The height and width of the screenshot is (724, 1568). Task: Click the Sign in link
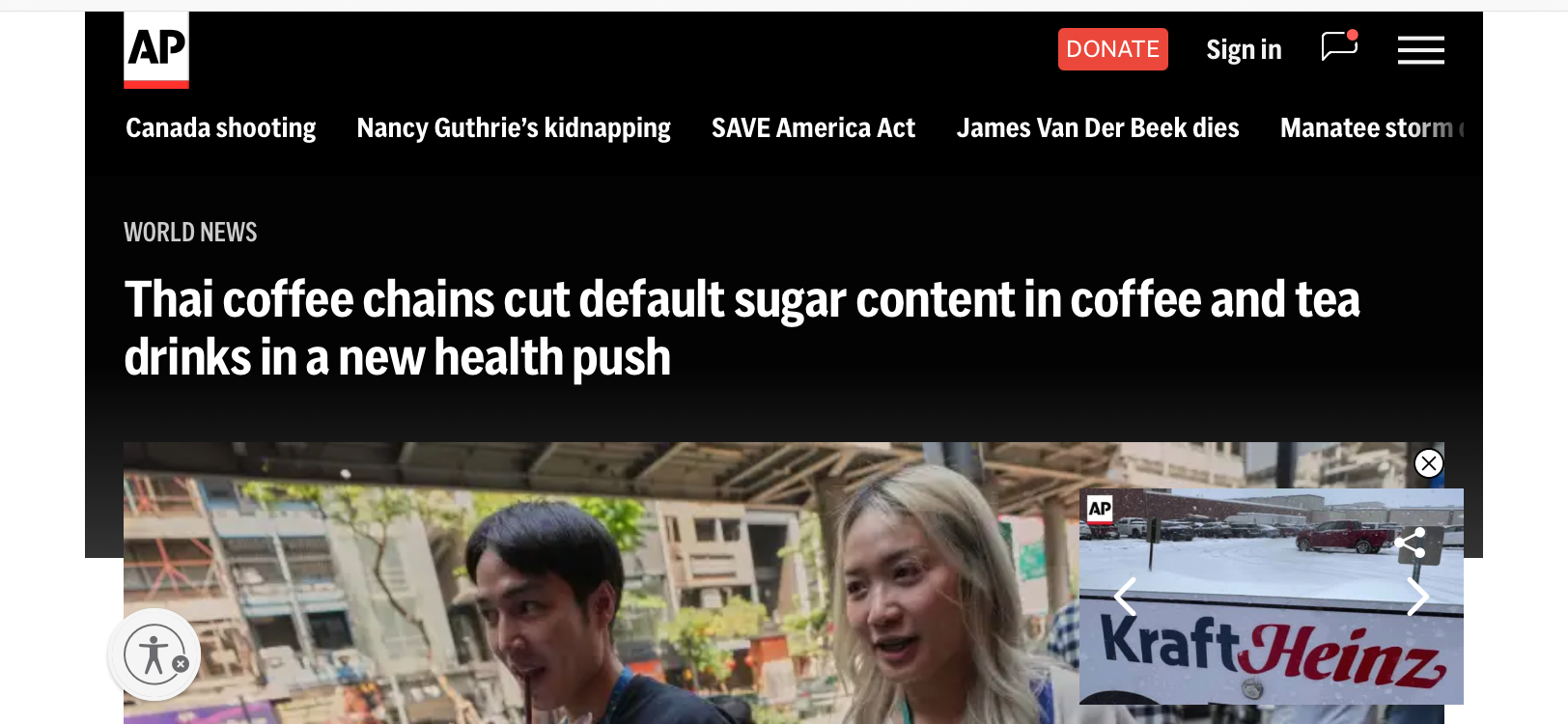1244,49
